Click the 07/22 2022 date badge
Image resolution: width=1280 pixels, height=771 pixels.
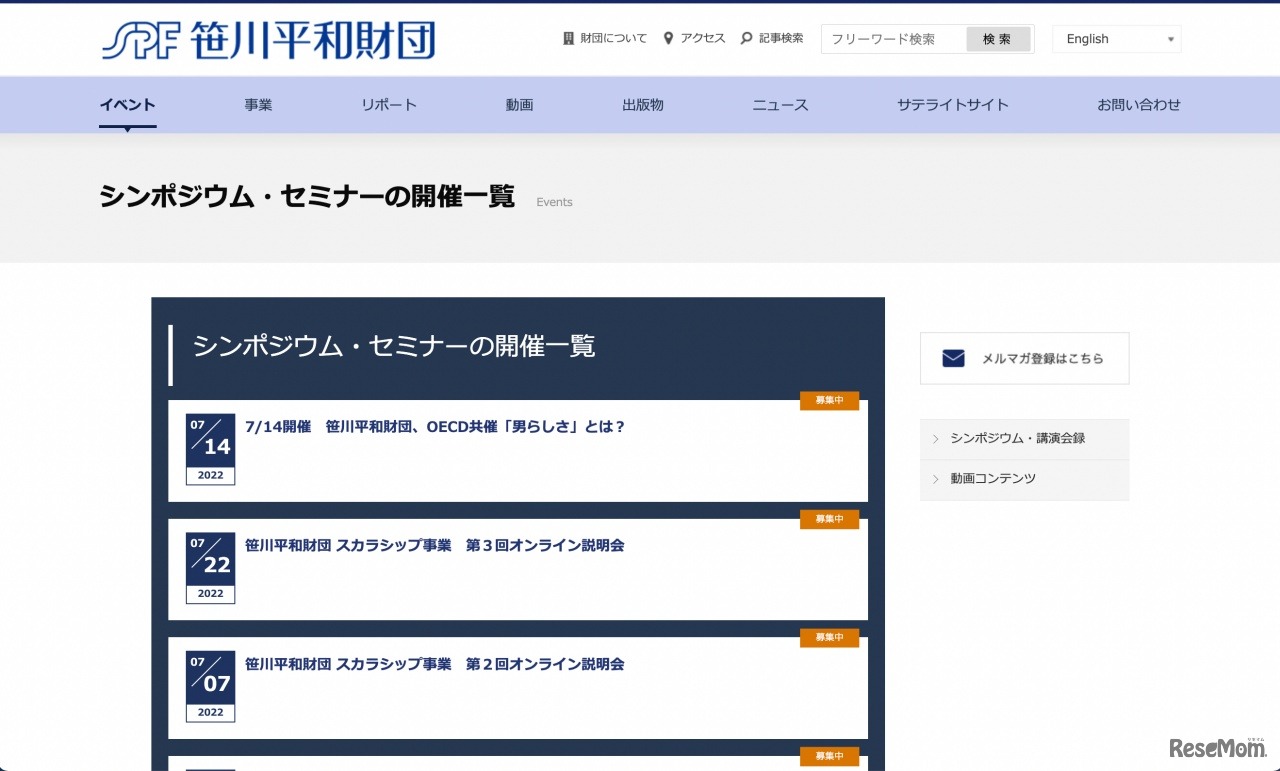(x=210, y=567)
